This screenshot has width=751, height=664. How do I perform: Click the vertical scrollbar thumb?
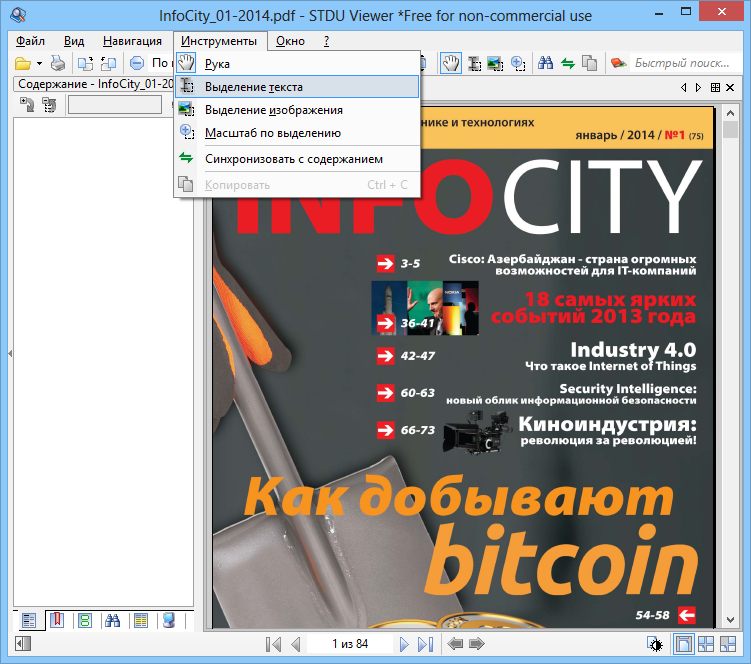click(730, 130)
